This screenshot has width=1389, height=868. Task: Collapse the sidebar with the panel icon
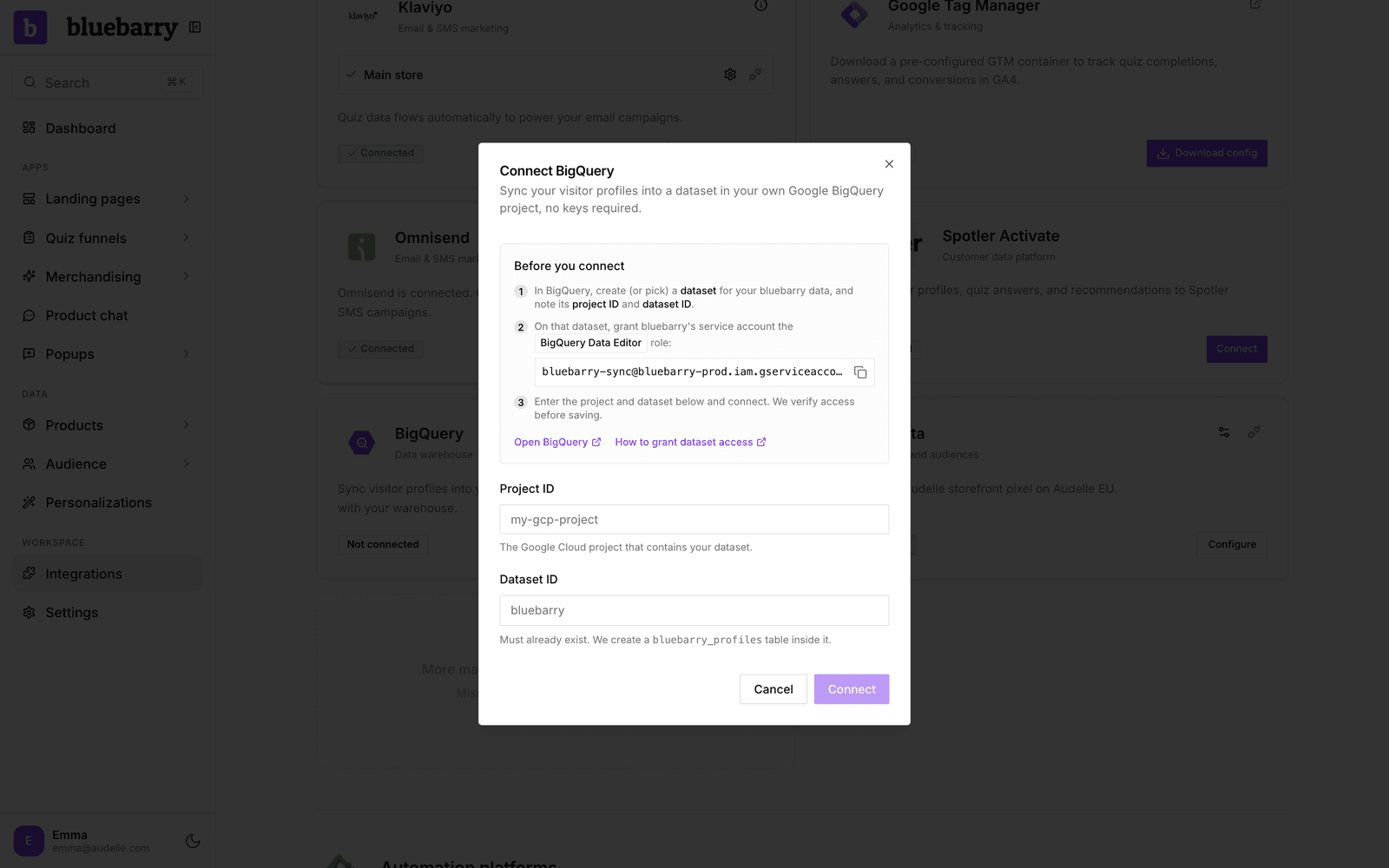[195, 28]
